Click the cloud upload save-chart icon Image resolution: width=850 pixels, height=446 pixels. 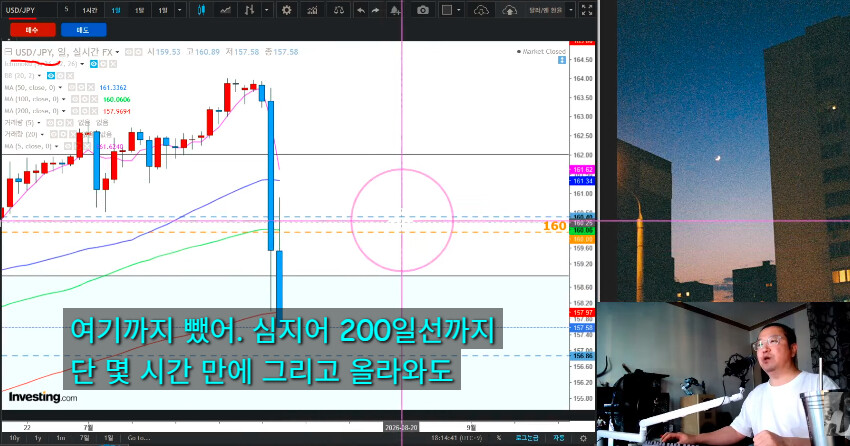510,10
